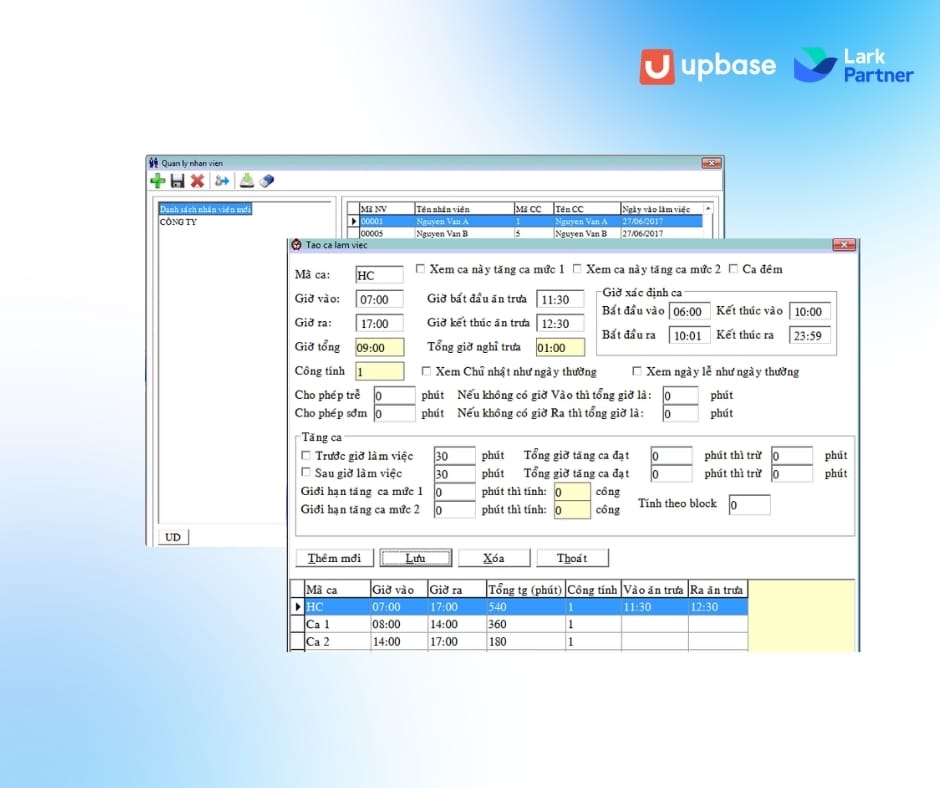
Task: Toggle 'Xem Chủ nhật như ngày thường'
Action: (x=426, y=371)
